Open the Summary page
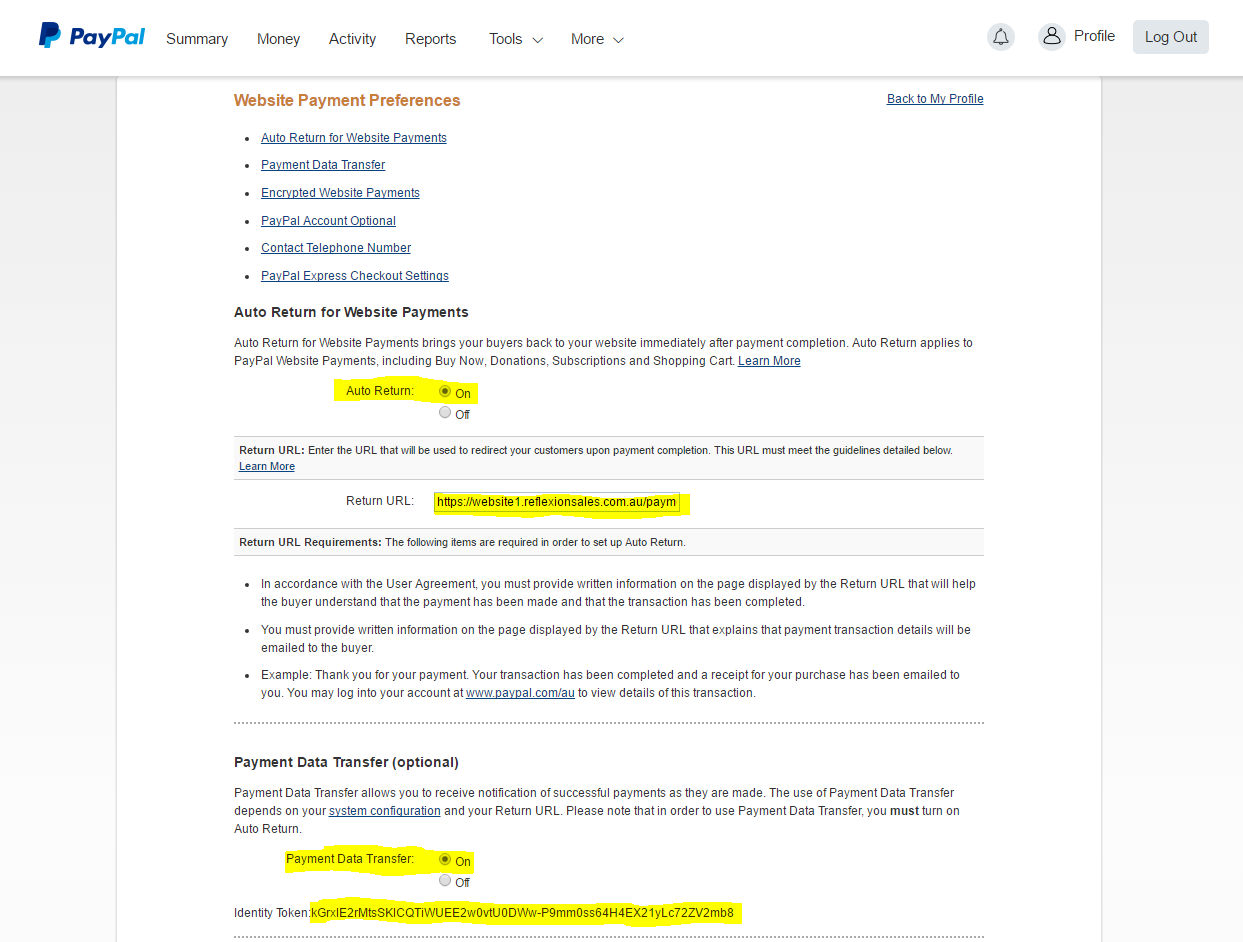This screenshot has height=942, width=1243. pyautogui.click(x=197, y=39)
